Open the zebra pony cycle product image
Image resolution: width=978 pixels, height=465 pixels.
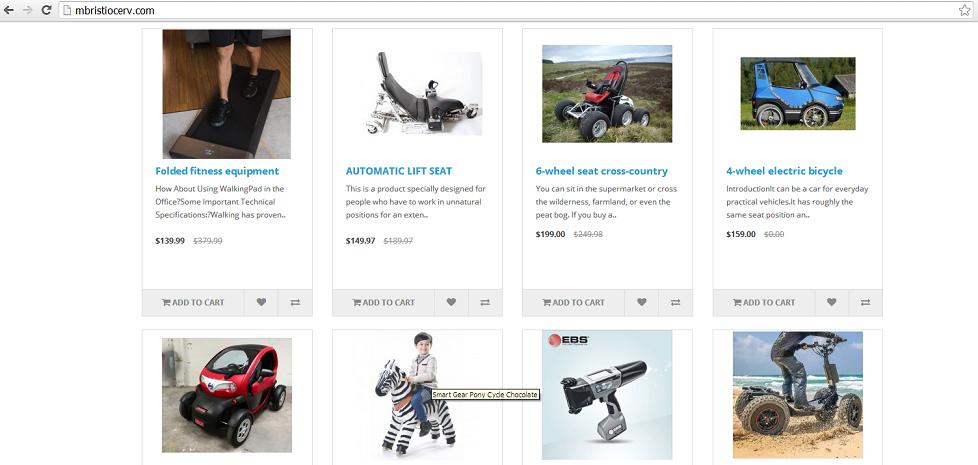[x=415, y=393]
